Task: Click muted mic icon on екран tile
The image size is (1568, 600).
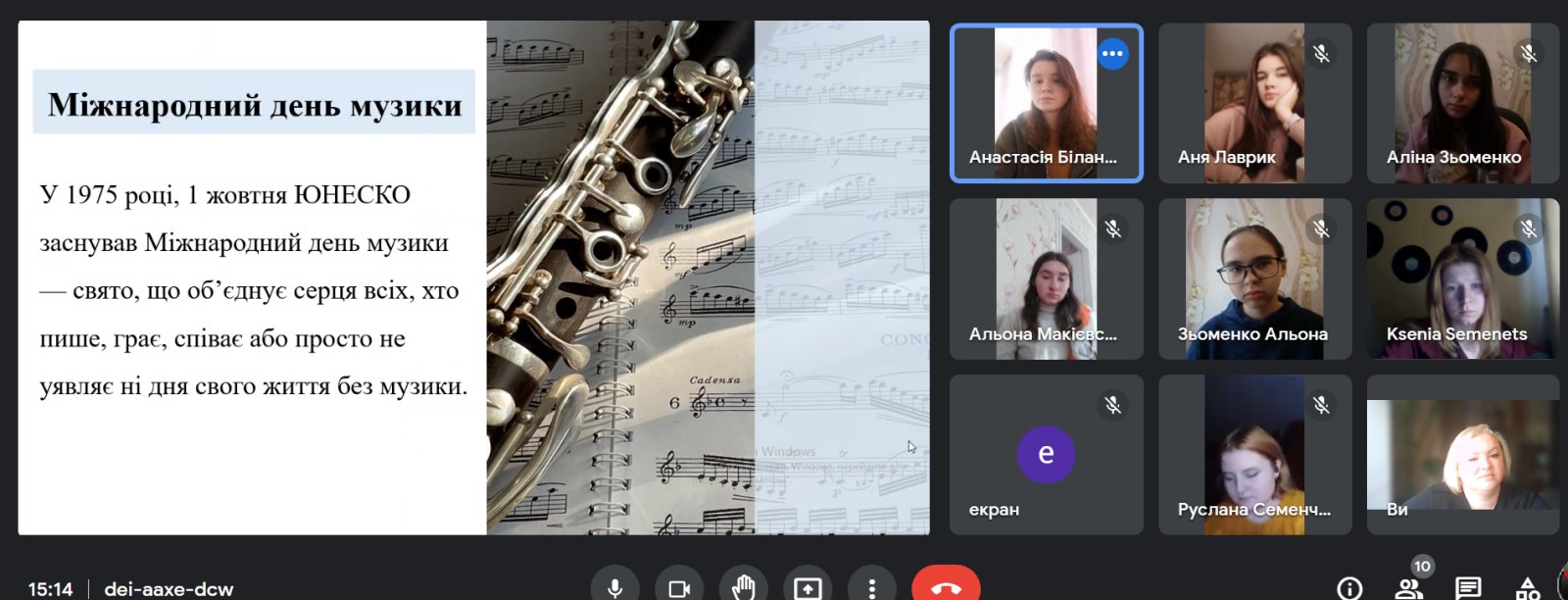Action: [x=1112, y=405]
